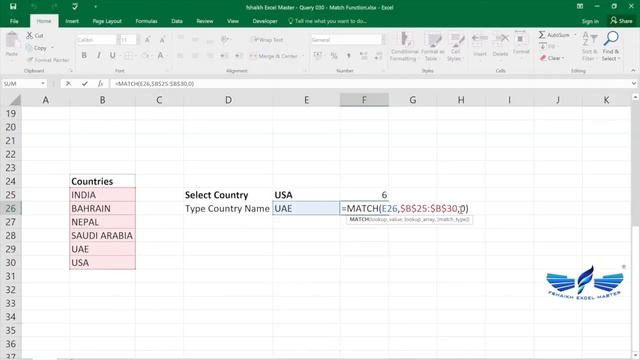Click the Save icon in title bar
This screenshot has width=640, height=360.
tap(13, 7)
